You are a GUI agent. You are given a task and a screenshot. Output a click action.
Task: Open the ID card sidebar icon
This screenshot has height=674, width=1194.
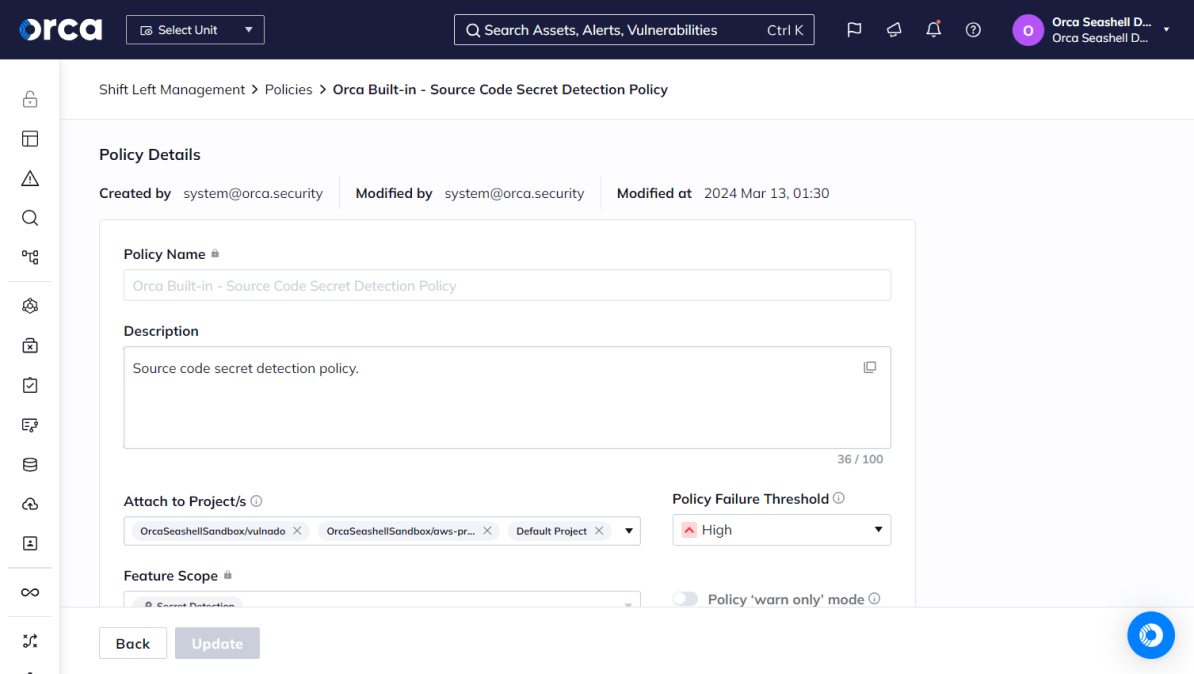click(30, 544)
